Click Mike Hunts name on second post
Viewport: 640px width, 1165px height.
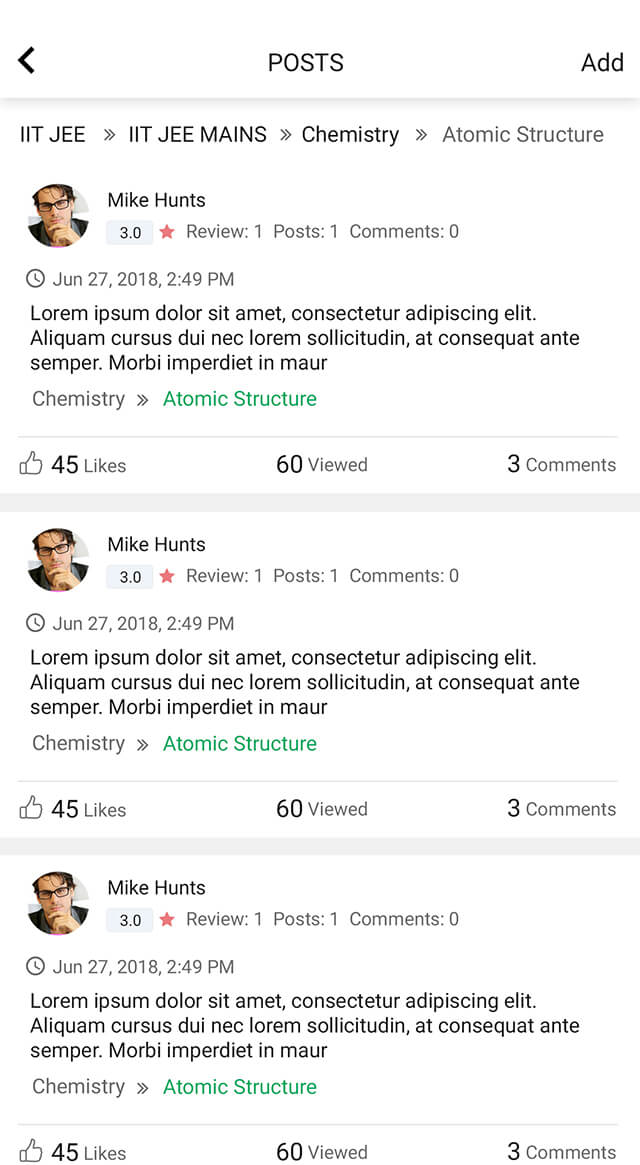tap(156, 544)
